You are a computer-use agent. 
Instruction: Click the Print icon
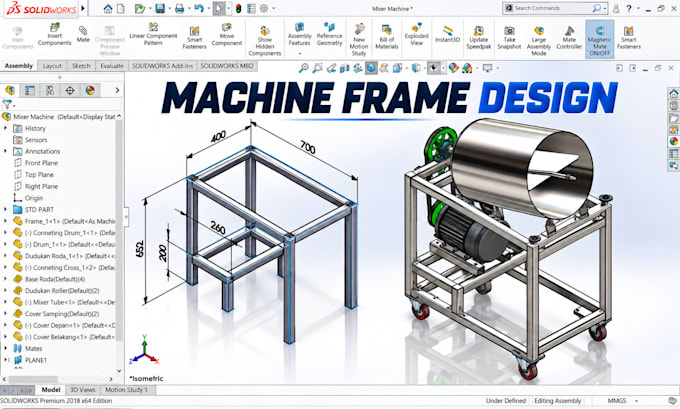(x=180, y=8)
